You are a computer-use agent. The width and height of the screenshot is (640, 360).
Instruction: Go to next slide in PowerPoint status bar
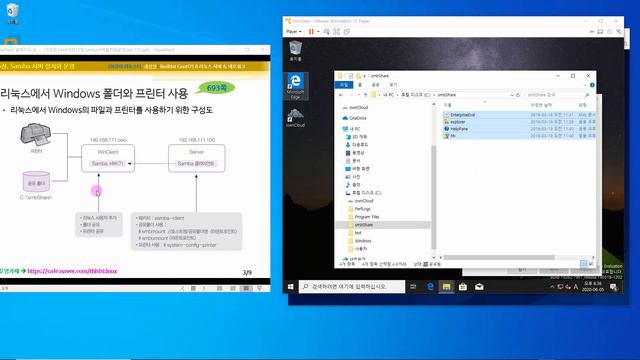pos(204,288)
